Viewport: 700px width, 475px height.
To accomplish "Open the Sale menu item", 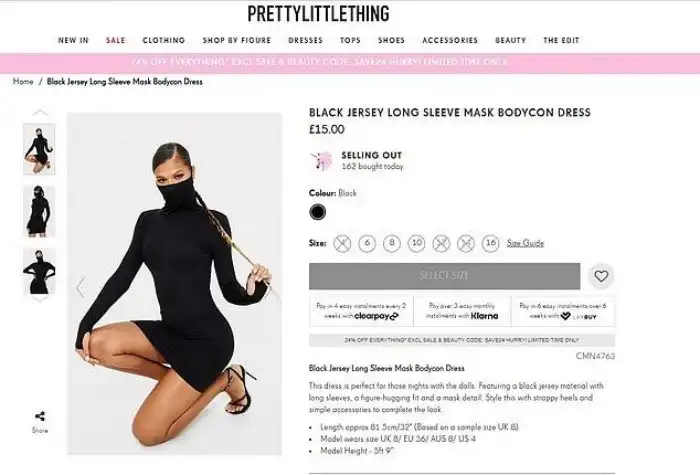I will 116,40.
